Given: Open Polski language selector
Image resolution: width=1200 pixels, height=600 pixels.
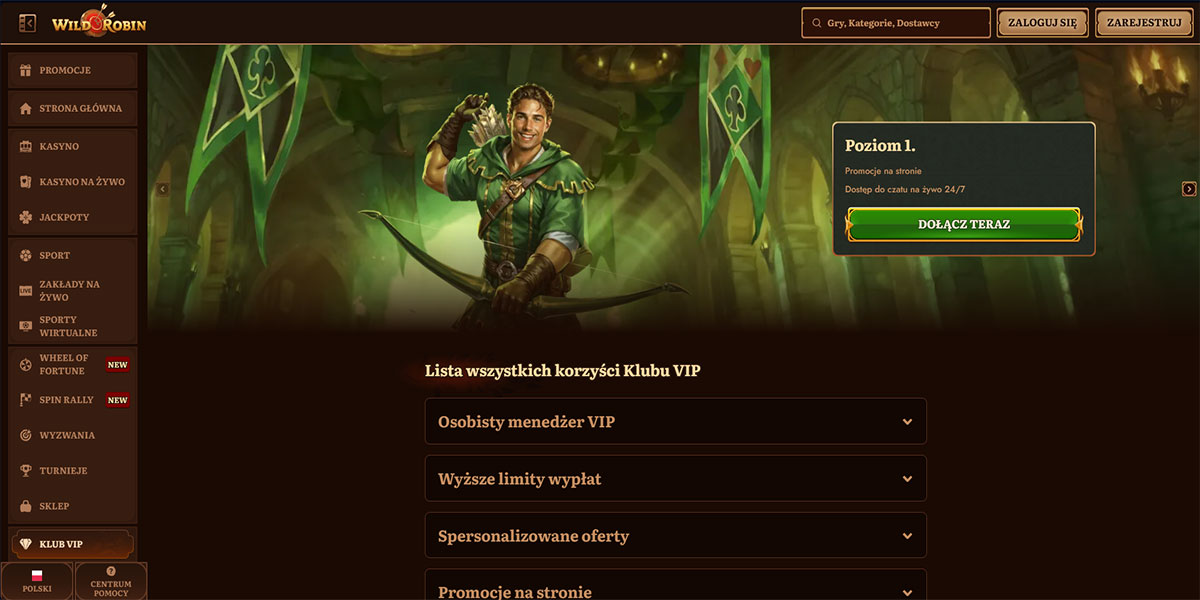Looking at the screenshot, I should (37, 581).
